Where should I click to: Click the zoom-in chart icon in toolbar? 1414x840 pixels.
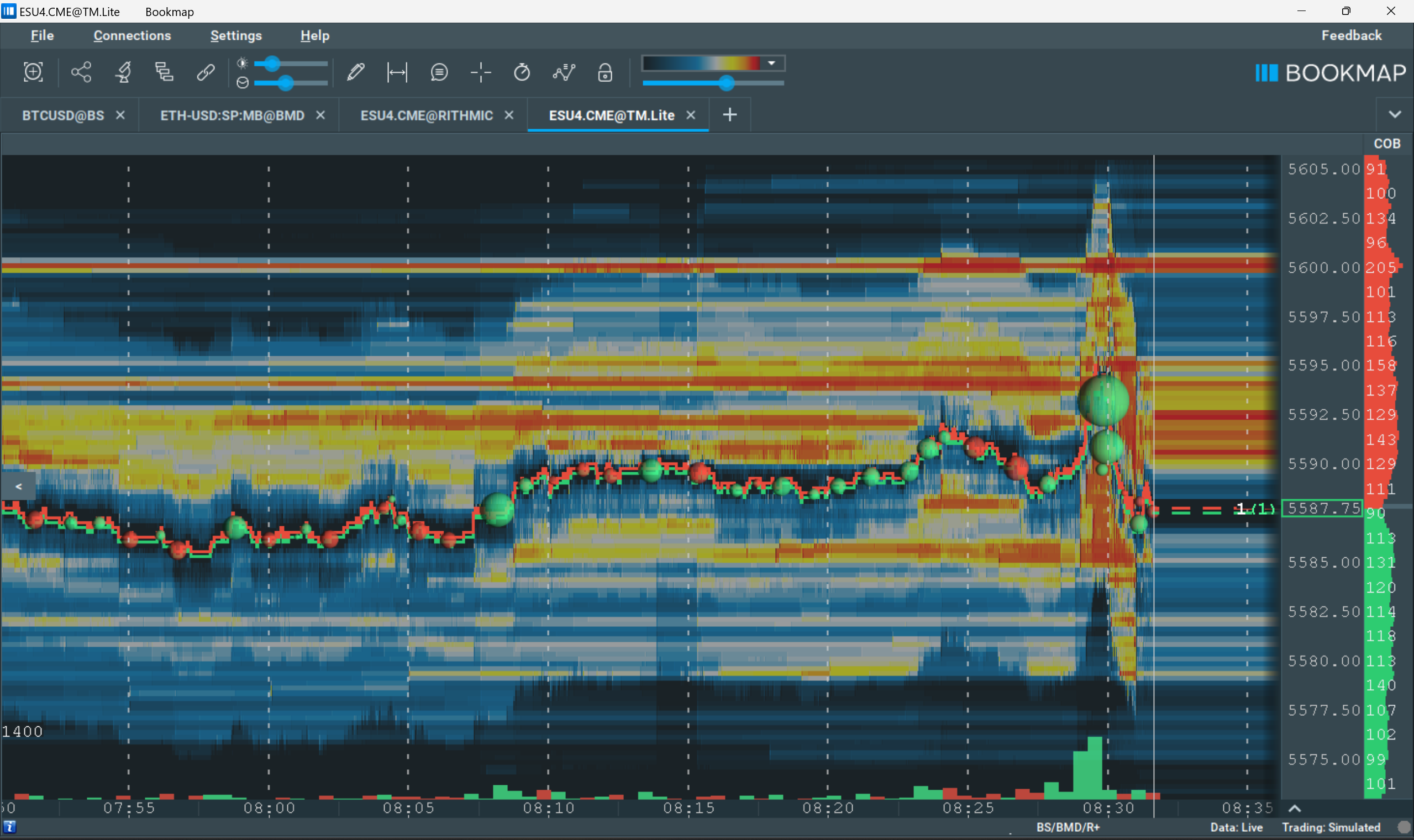[x=33, y=72]
